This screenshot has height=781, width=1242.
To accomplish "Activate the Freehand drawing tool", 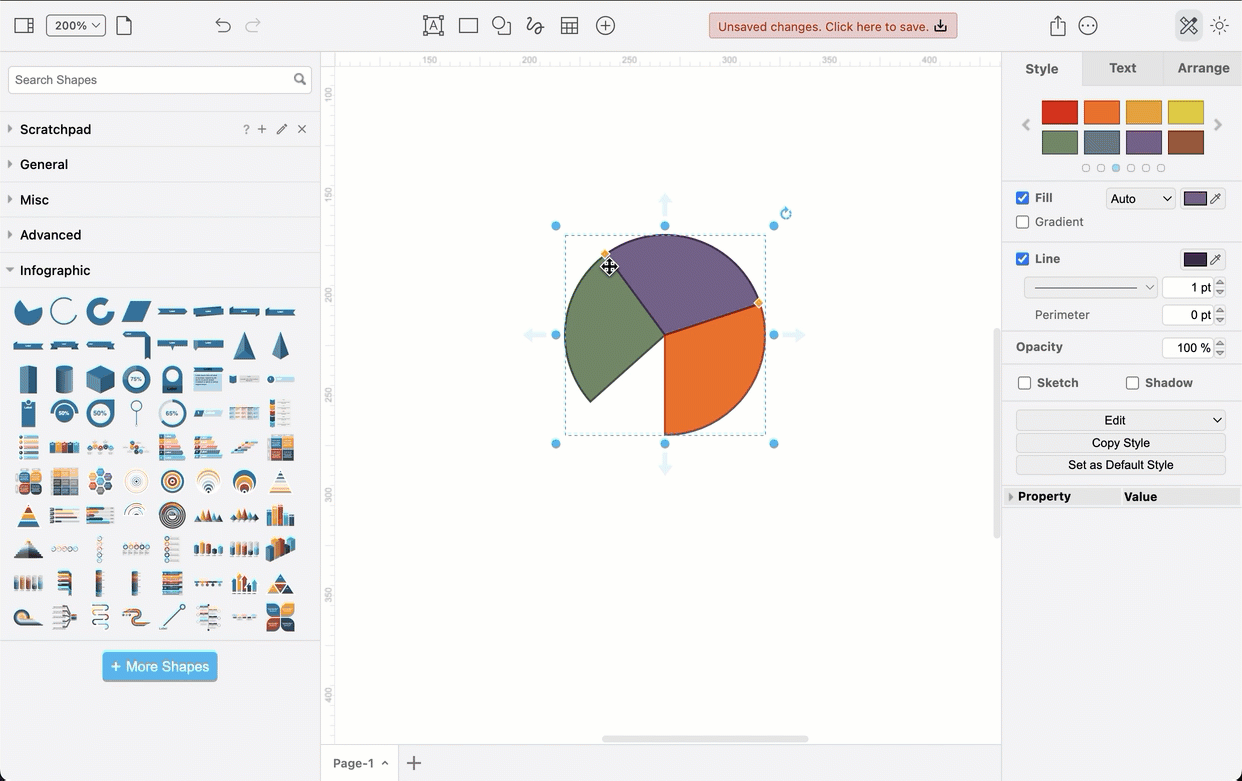I will click(x=534, y=25).
